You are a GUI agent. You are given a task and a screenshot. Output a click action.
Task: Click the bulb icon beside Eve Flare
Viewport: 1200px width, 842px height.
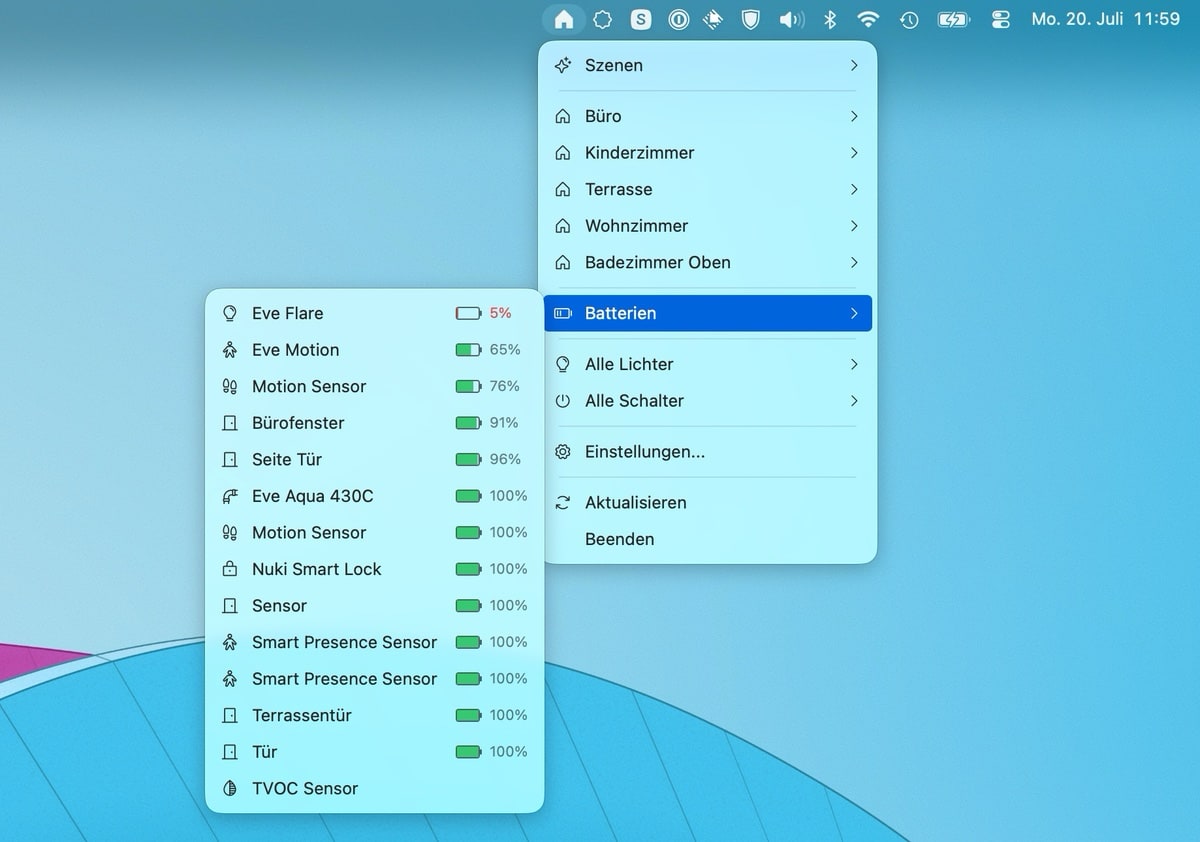click(x=230, y=313)
